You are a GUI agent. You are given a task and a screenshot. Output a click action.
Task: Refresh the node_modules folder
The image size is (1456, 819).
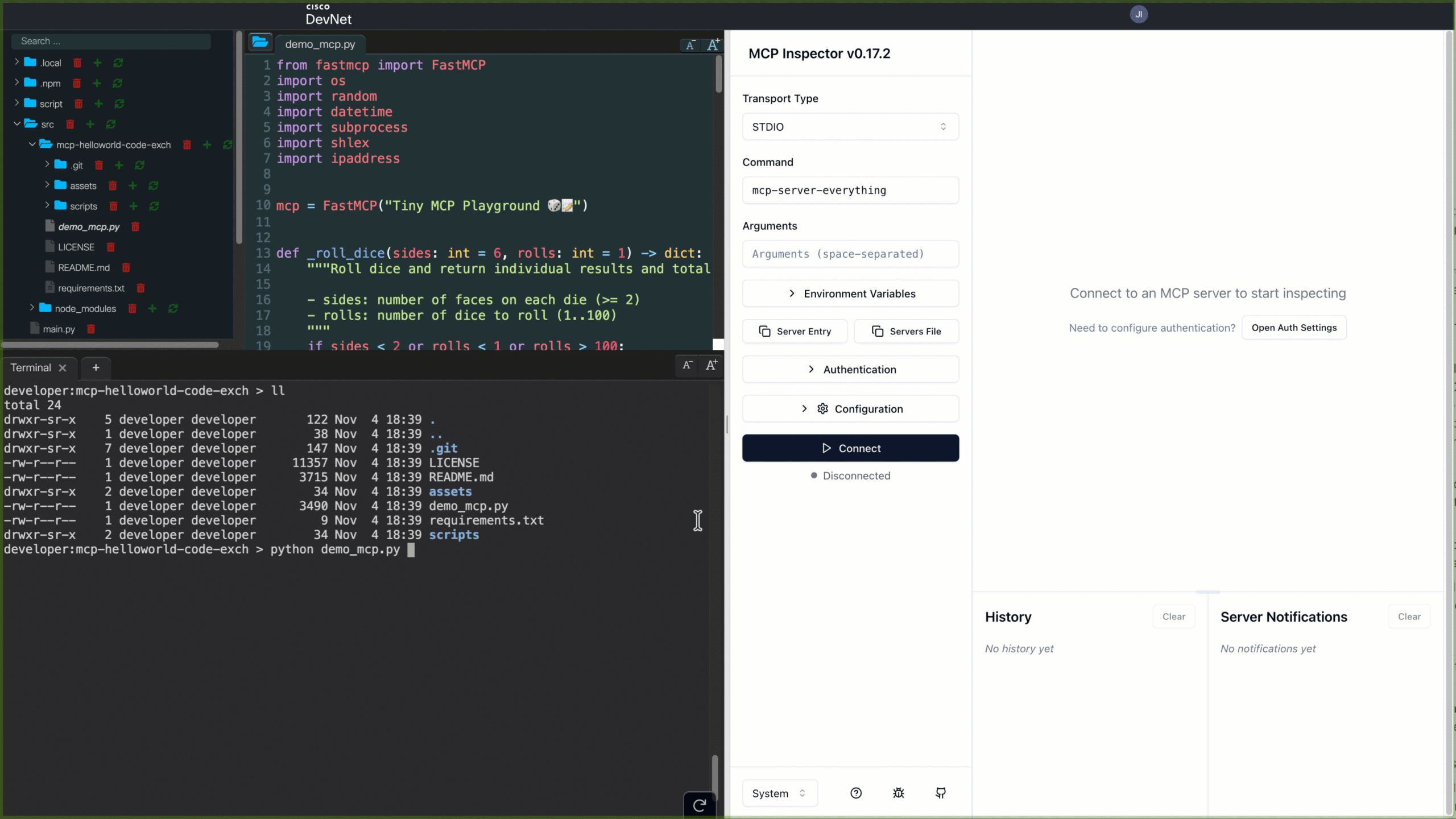pyautogui.click(x=173, y=308)
